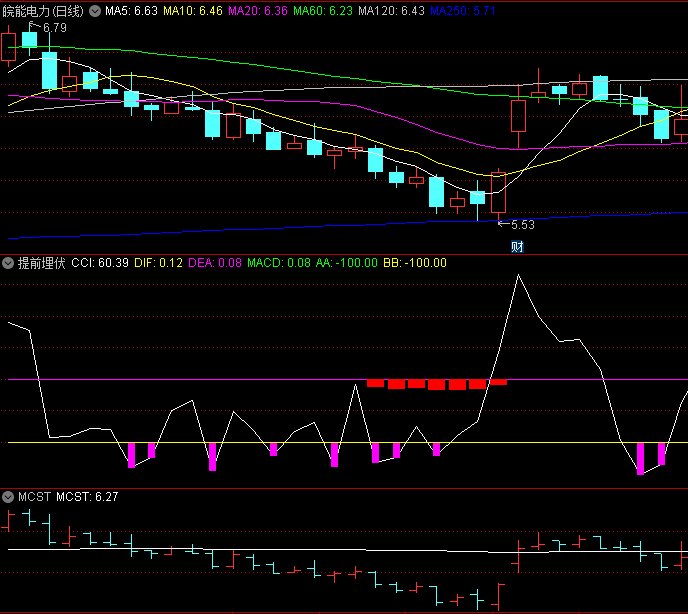Click the 6.79 high price annotation
Screen dimensions: 688x614
point(55,28)
